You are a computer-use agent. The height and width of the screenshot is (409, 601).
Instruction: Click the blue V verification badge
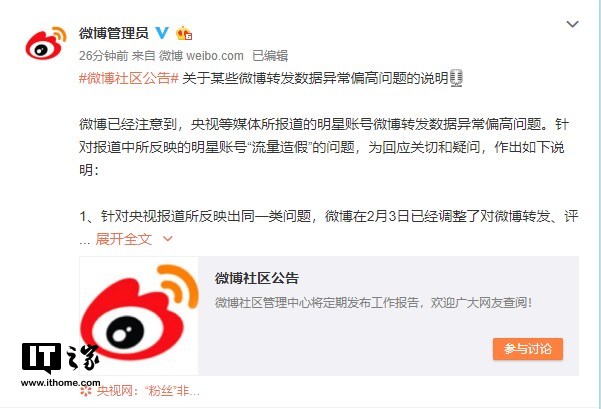click(162, 33)
